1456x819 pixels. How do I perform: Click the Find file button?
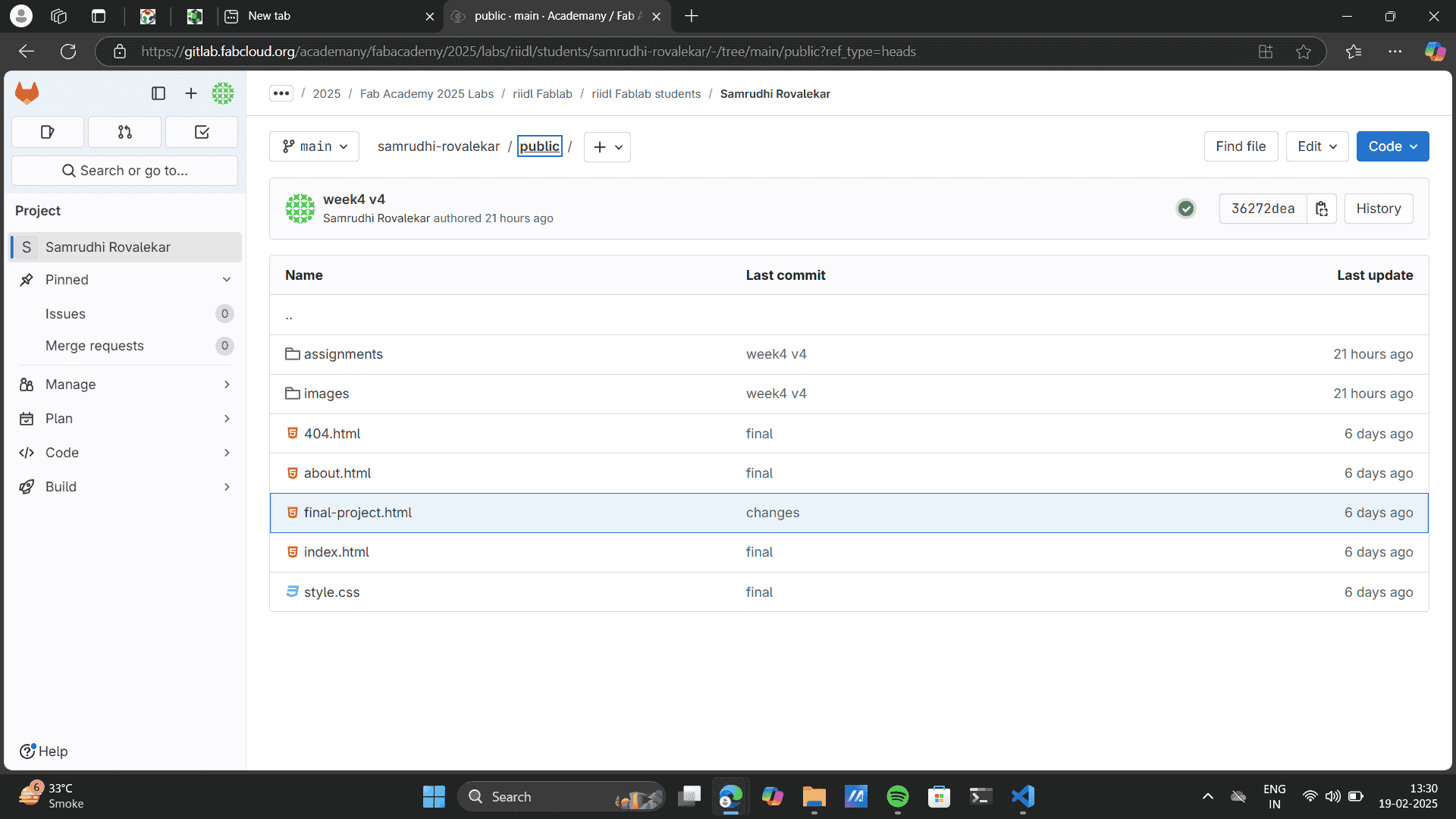tap(1241, 146)
